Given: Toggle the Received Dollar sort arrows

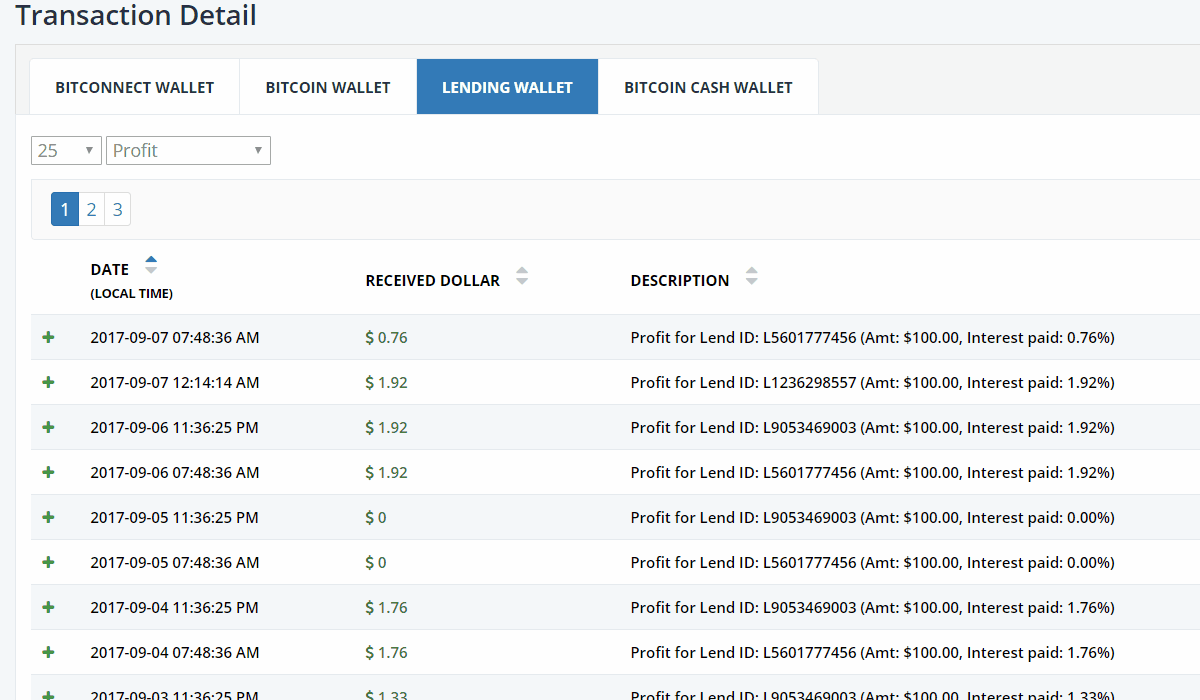Looking at the screenshot, I should [x=521, y=276].
